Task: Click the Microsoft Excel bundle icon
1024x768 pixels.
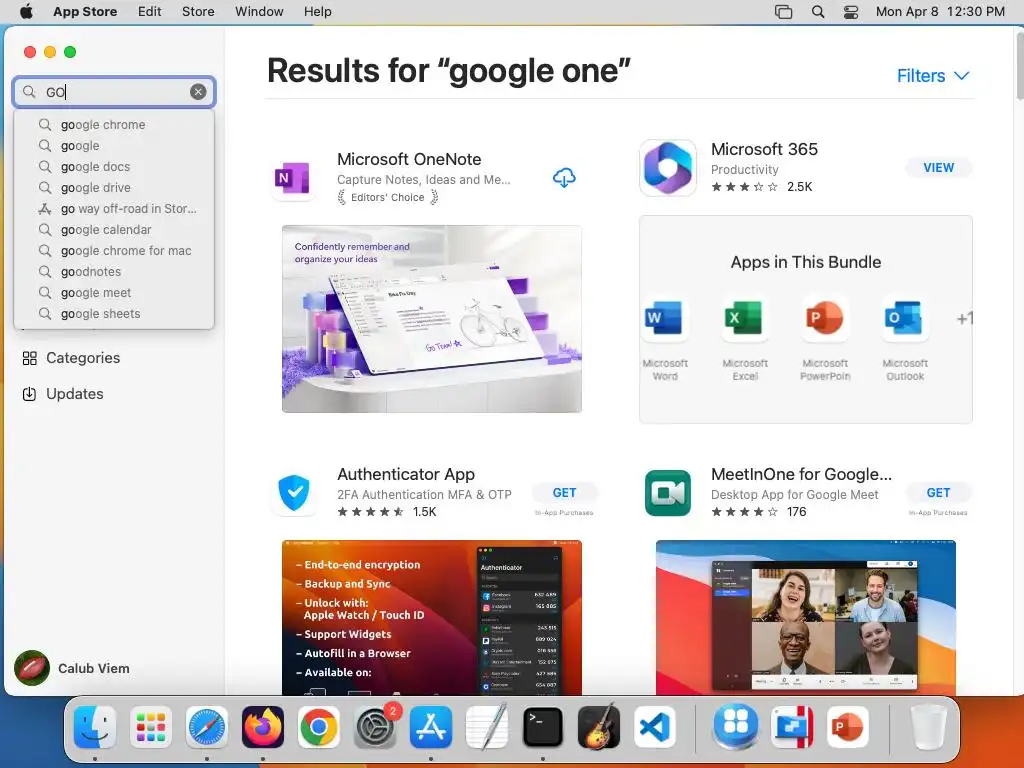Action: 744,318
